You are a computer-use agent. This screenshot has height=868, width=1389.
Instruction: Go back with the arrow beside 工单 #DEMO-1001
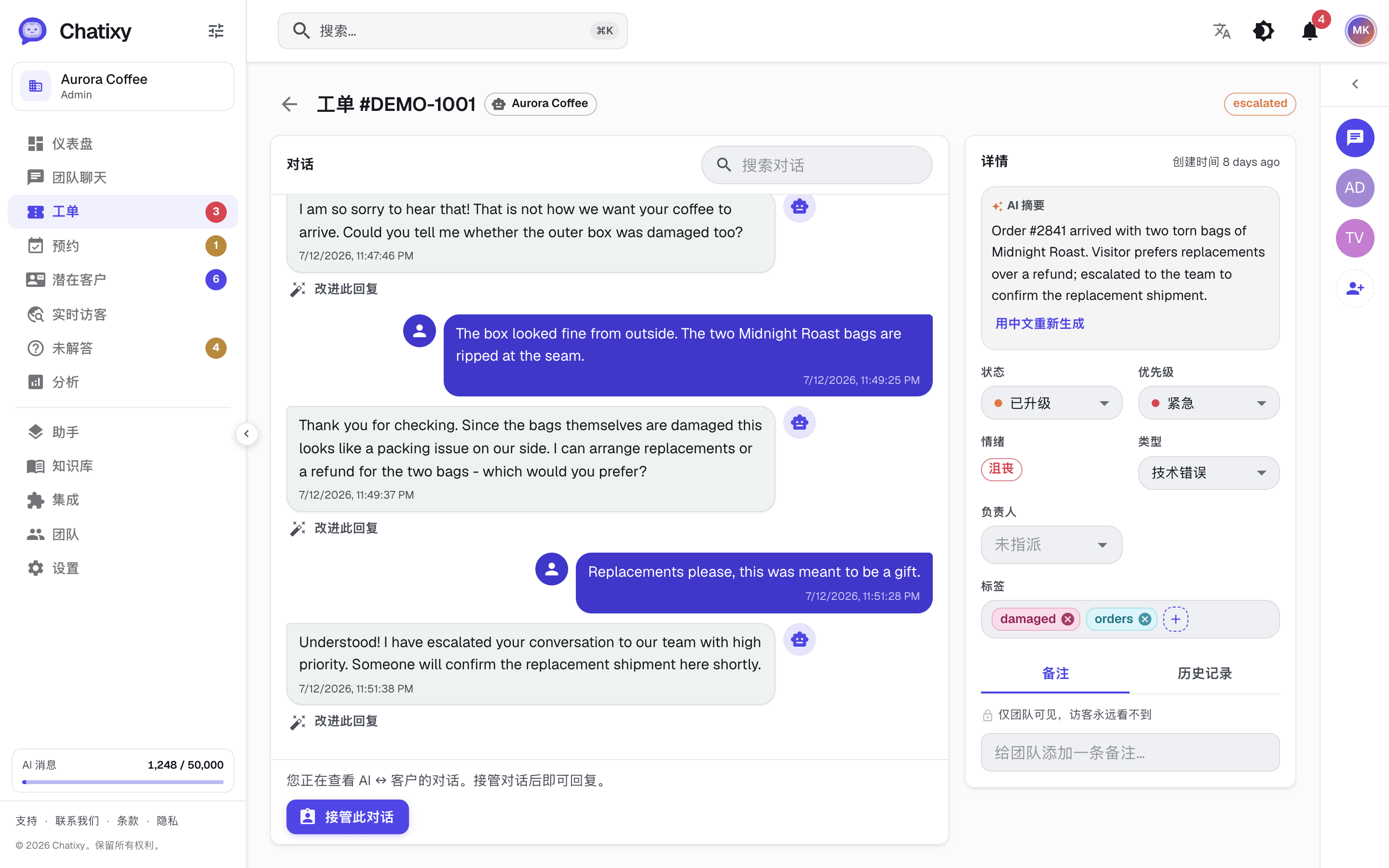click(289, 104)
